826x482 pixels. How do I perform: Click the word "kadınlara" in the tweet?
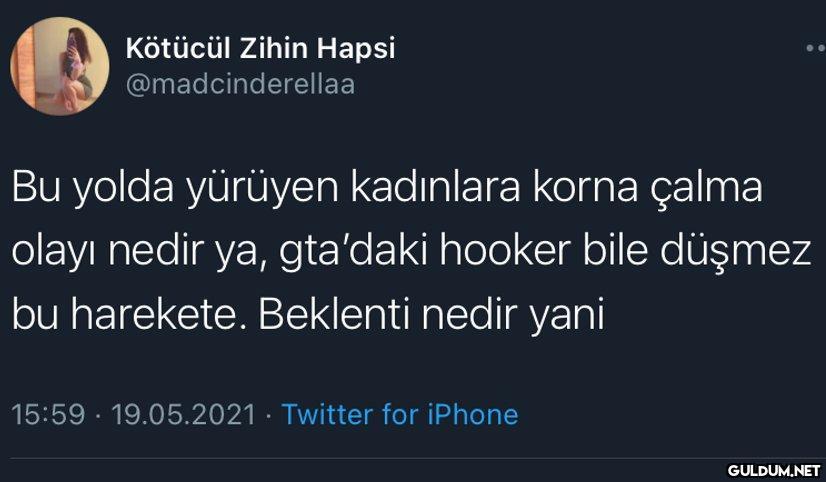(x=436, y=188)
